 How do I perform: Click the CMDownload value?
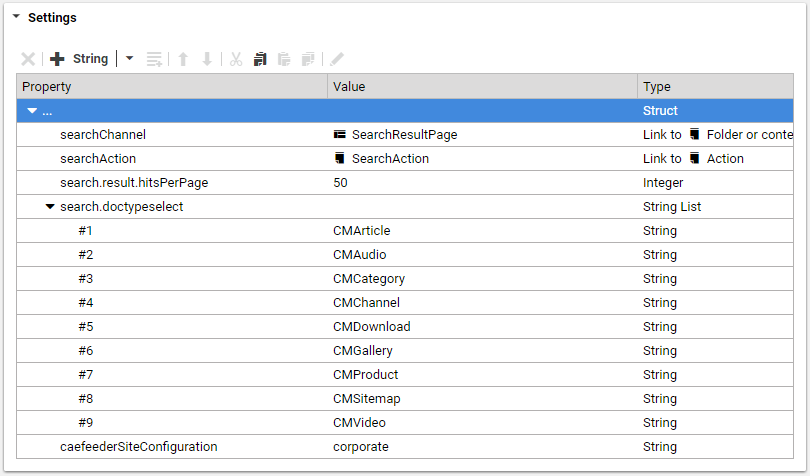click(x=371, y=327)
